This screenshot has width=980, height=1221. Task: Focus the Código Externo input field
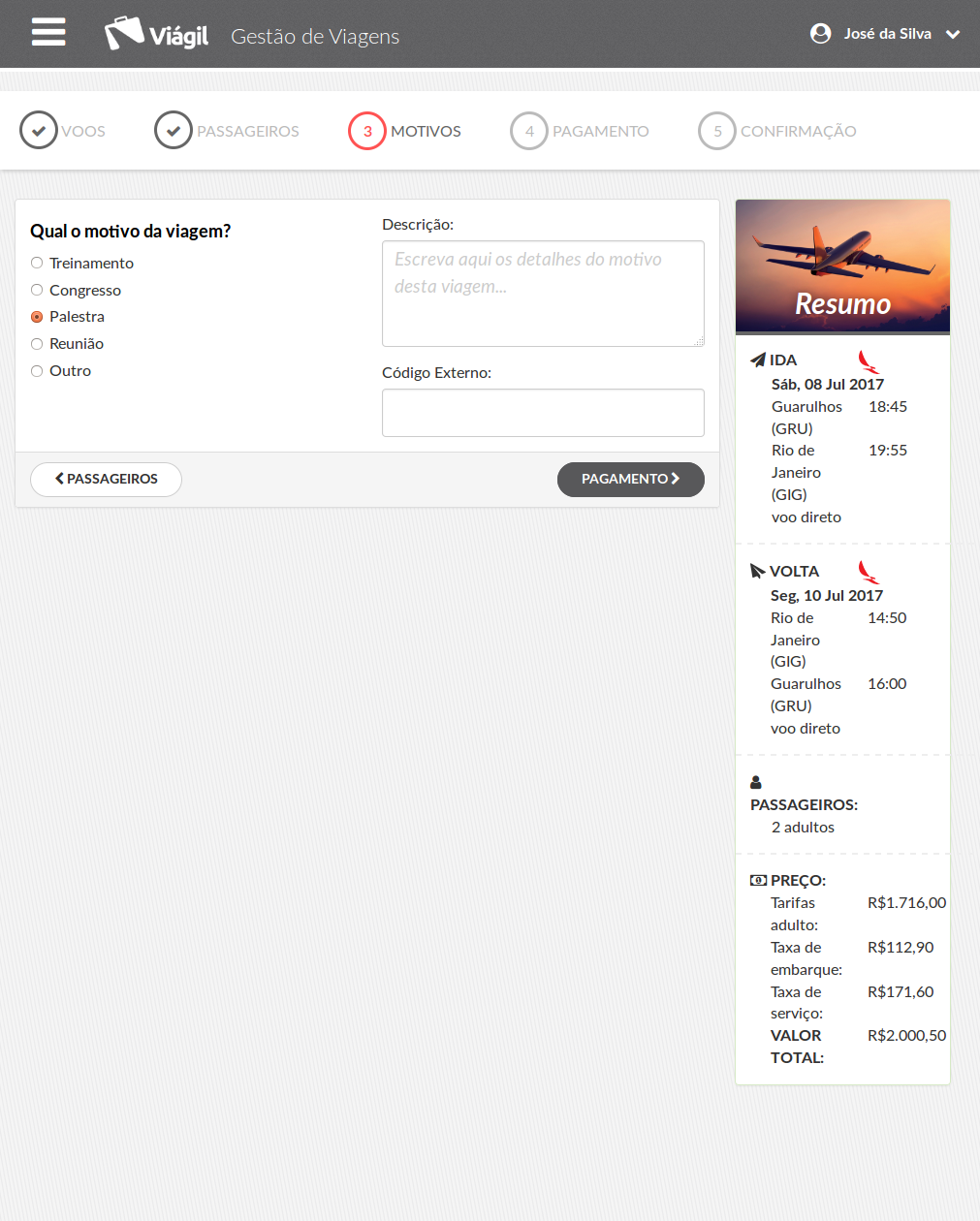click(543, 413)
